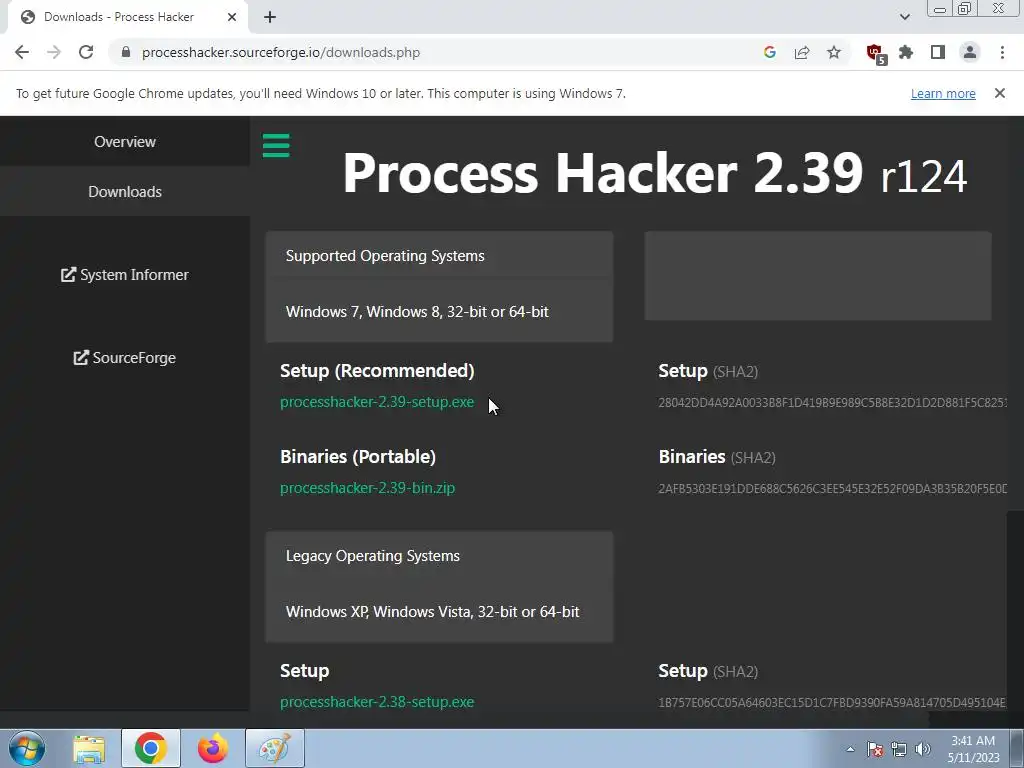Click the Binaries SHA2 hash starting 2AFB5303
1024x768 pixels.
[x=833, y=488]
